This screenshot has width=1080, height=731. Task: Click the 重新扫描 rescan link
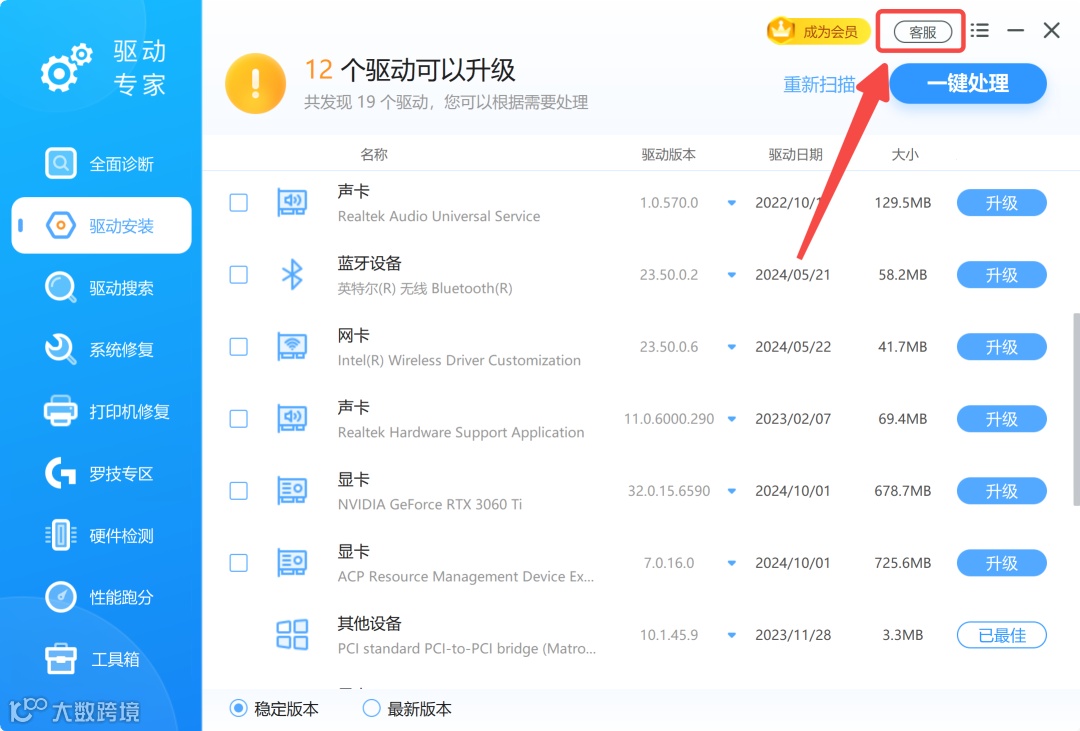819,84
